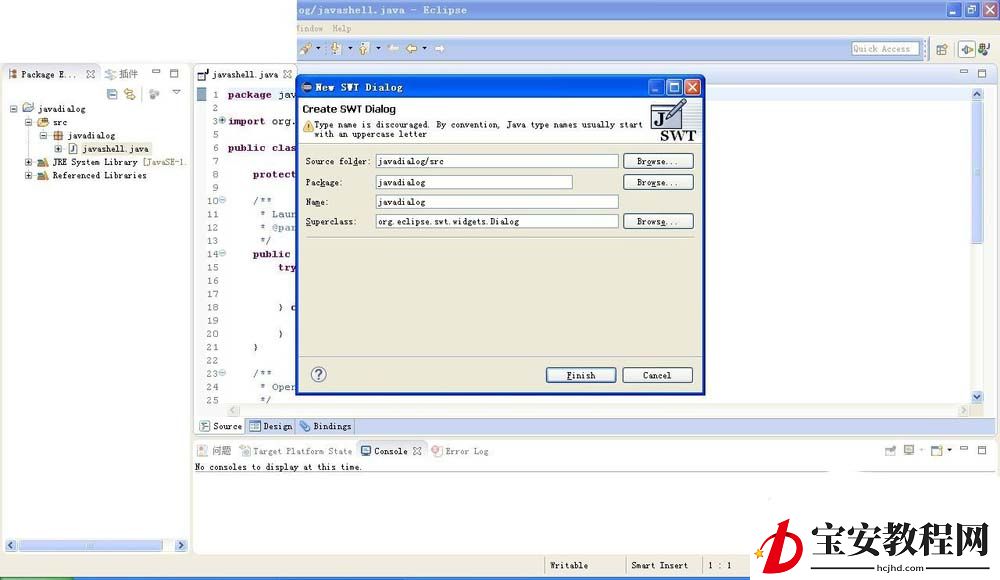The width and height of the screenshot is (1000, 580).
Task: Close the Package Explorer view
Action: [x=91, y=74]
